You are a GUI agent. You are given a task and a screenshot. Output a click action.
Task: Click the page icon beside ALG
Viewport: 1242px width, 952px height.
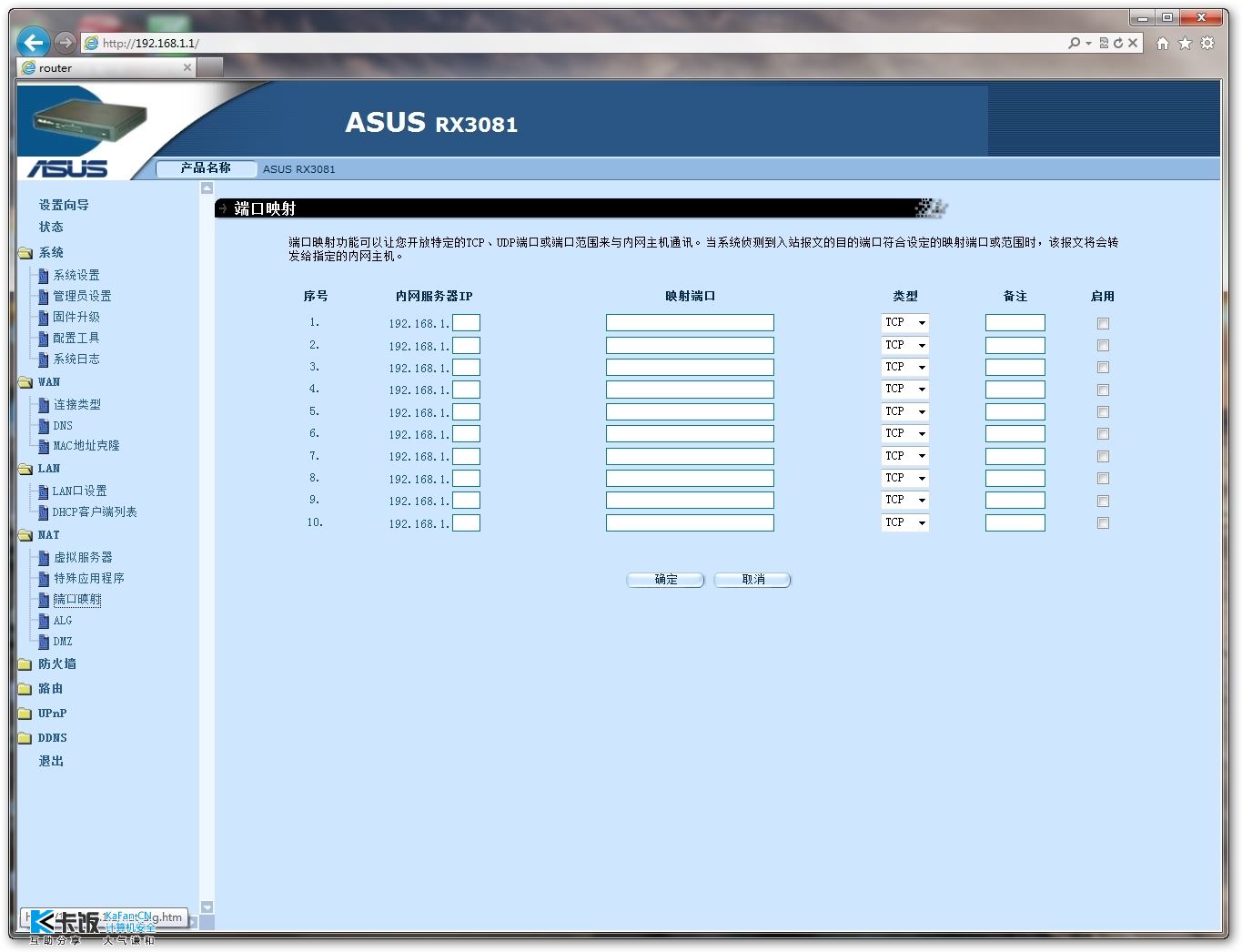(43, 621)
